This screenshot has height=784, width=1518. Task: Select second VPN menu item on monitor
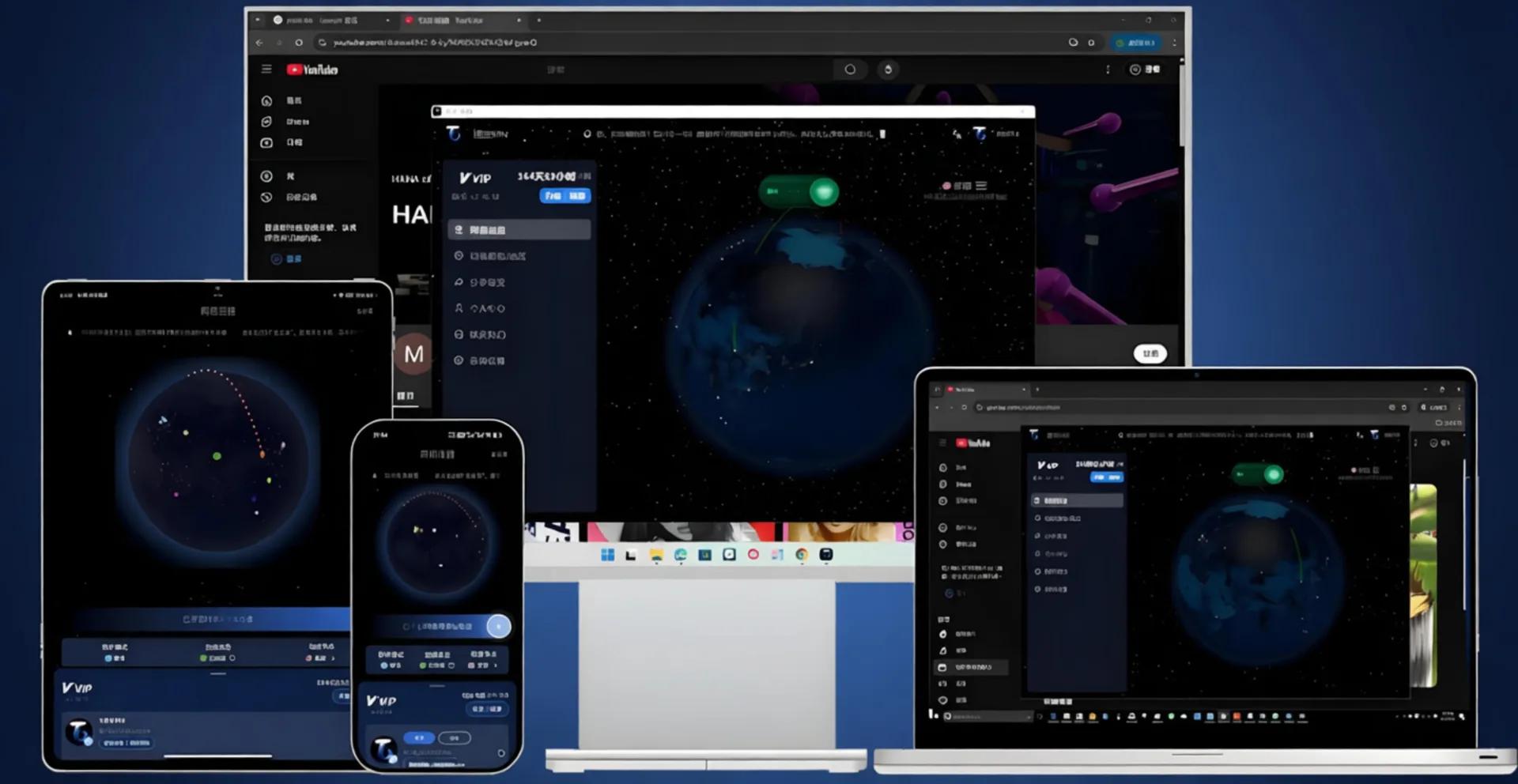(519, 256)
